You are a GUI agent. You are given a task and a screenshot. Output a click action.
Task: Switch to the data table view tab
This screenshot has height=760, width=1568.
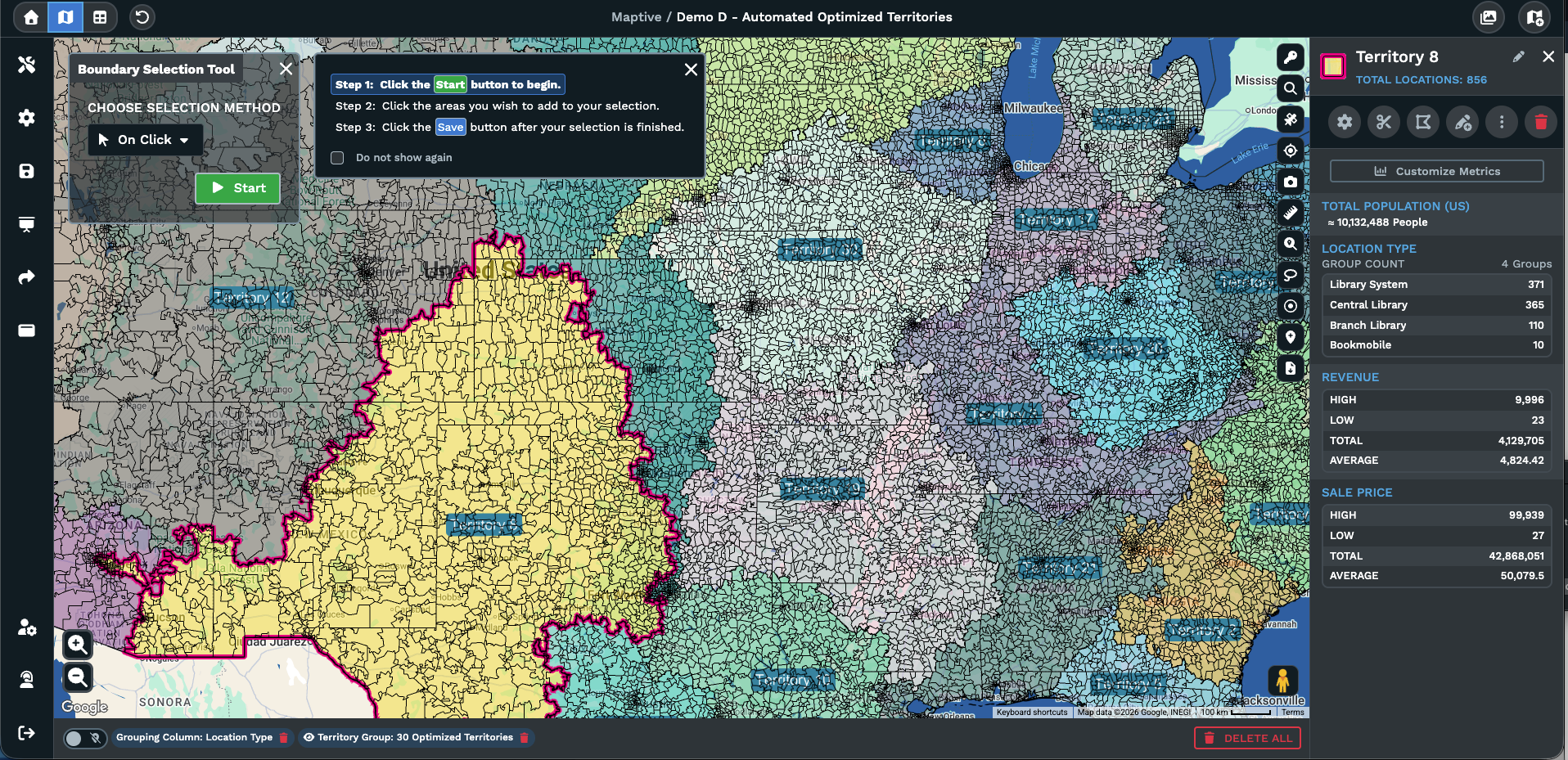[100, 17]
